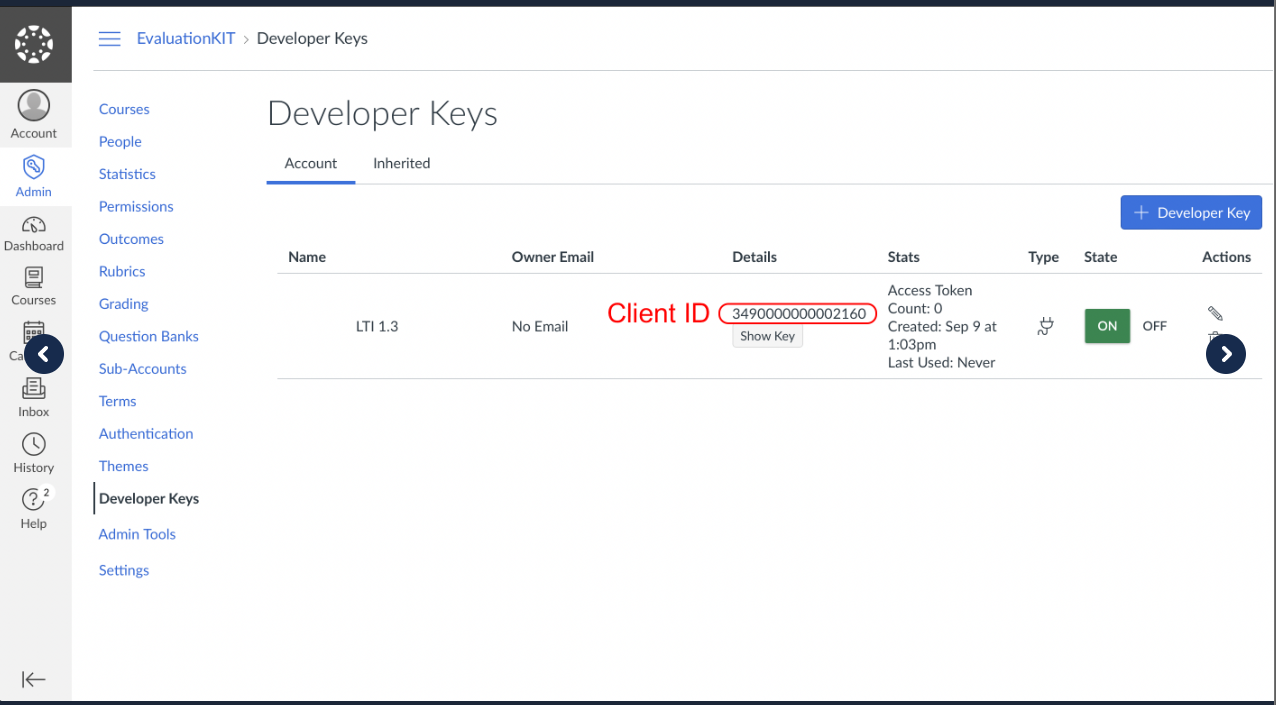Switch to the Inherited tab
Viewport: 1276px width, 705px height.
[x=401, y=163]
